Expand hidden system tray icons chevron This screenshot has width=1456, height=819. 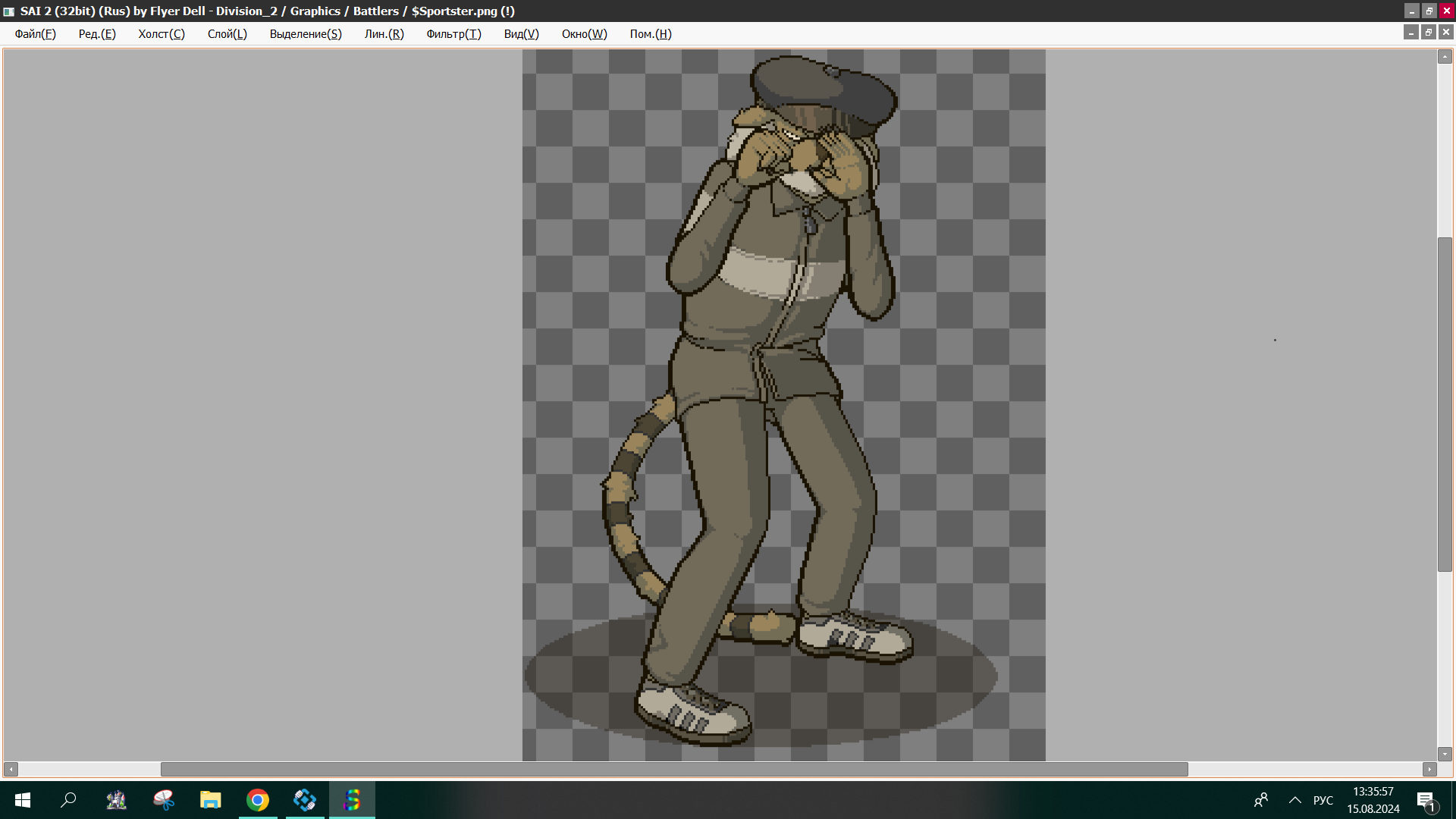tap(1295, 800)
